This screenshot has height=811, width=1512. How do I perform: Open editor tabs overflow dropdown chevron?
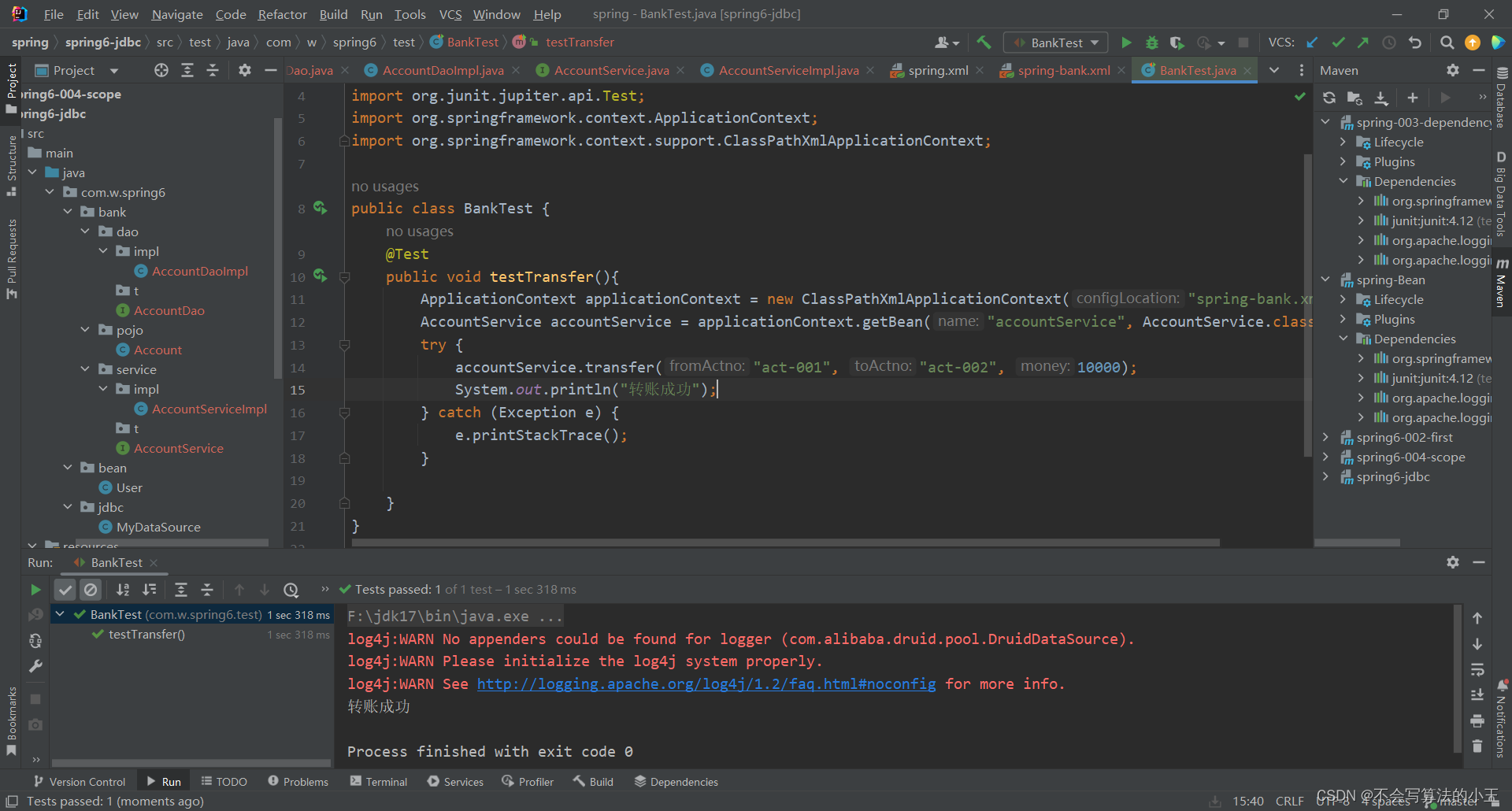click(1274, 70)
